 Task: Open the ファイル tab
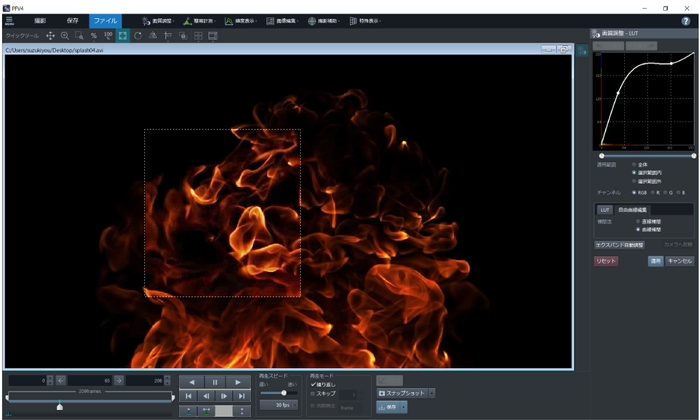(x=105, y=20)
